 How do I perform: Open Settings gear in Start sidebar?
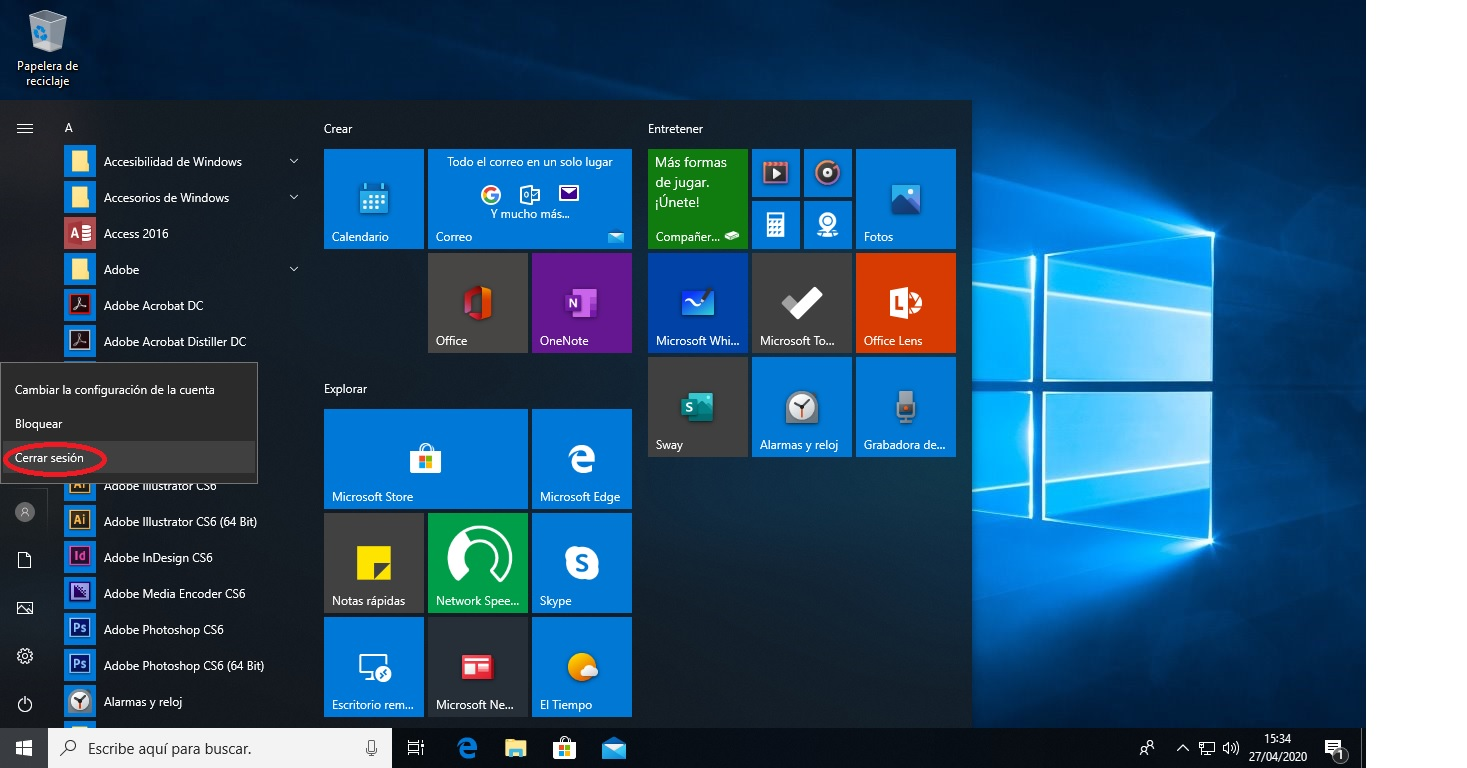point(25,656)
